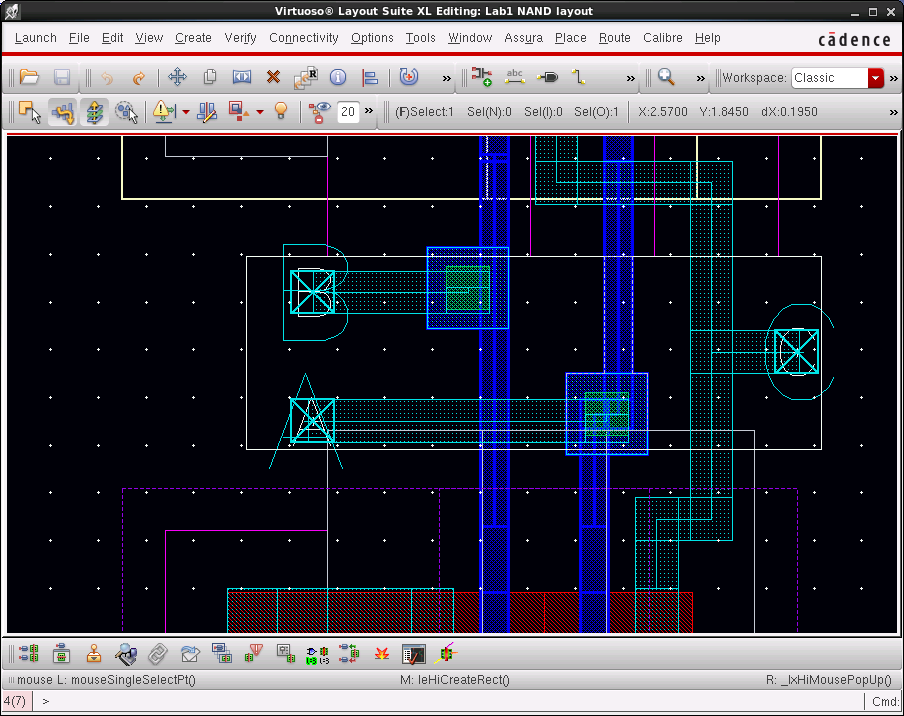The width and height of the screenshot is (904, 716).
Task: Open the Calibre menu
Action: pos(662,38)
